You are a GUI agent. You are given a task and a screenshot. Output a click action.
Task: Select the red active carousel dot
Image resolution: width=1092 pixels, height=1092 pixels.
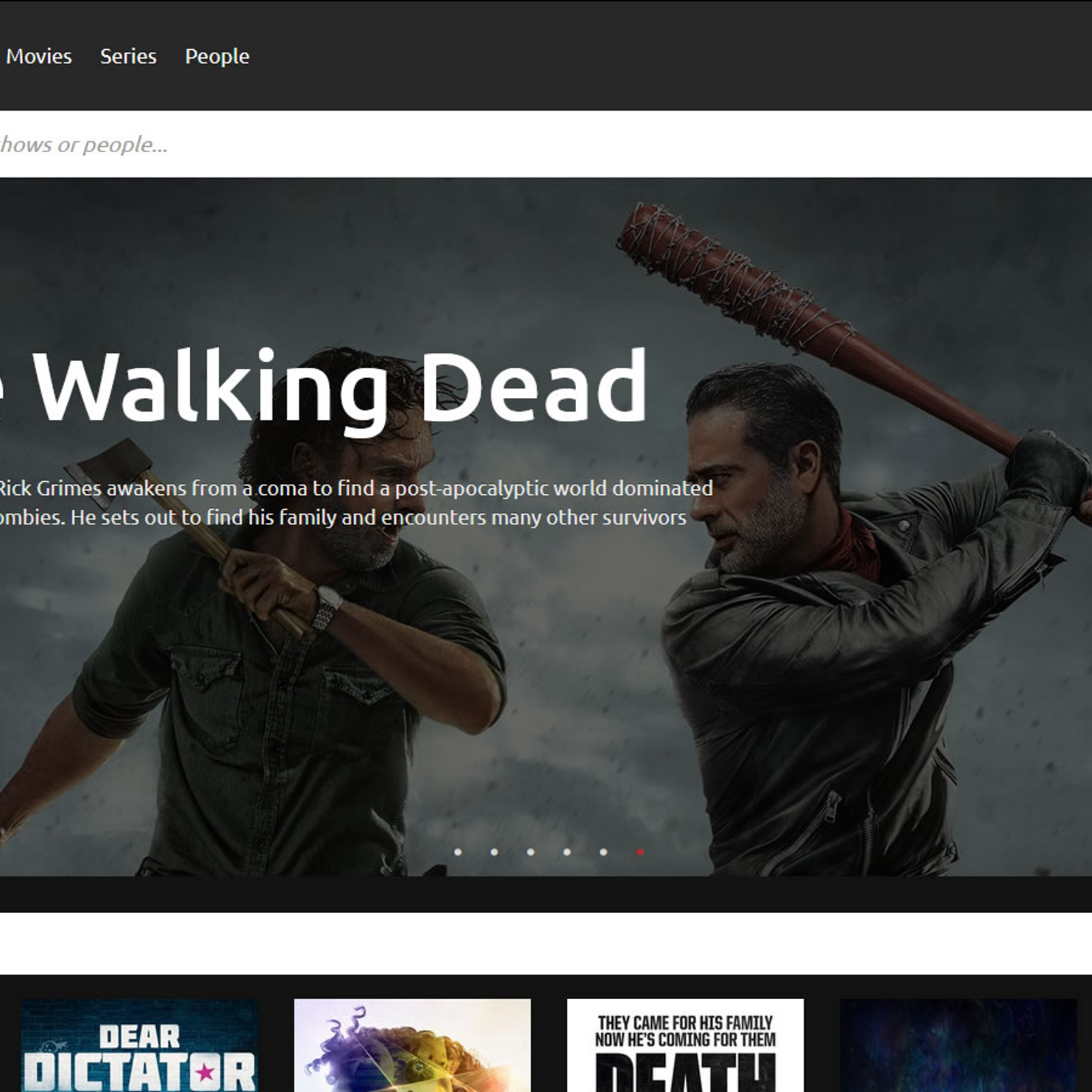(x=640, y=852)
